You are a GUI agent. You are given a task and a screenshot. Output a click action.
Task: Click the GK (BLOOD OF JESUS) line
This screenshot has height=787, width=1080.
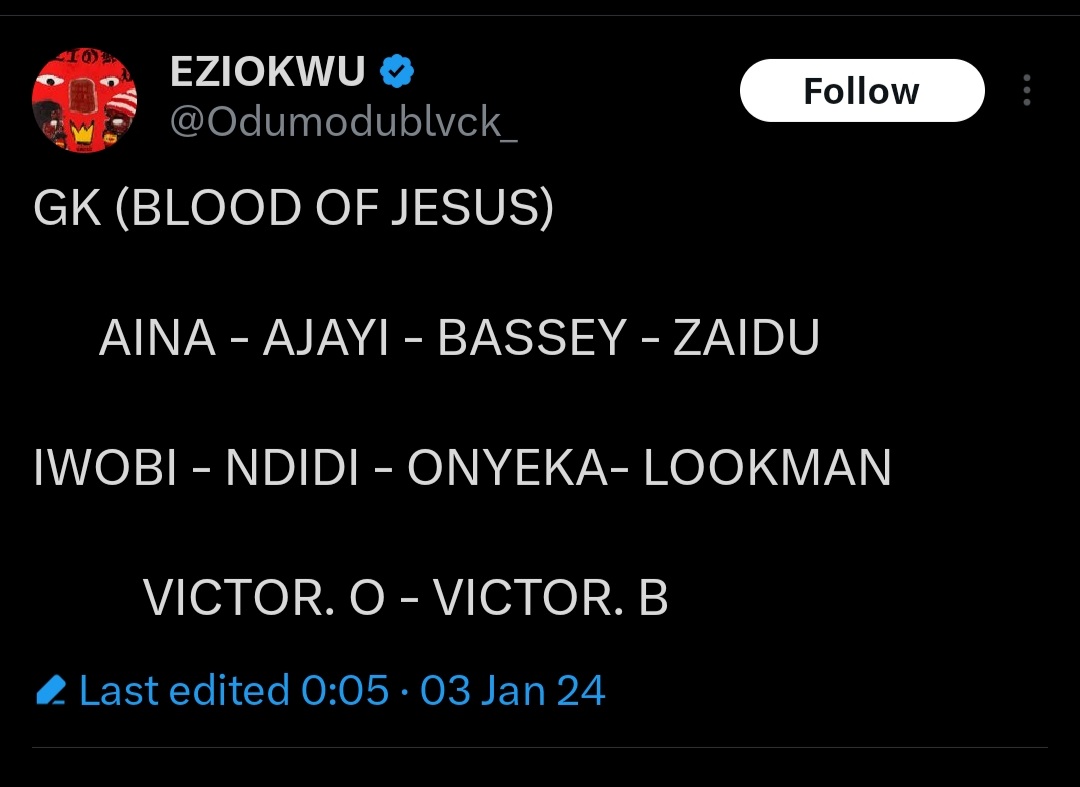pos(293,210)
